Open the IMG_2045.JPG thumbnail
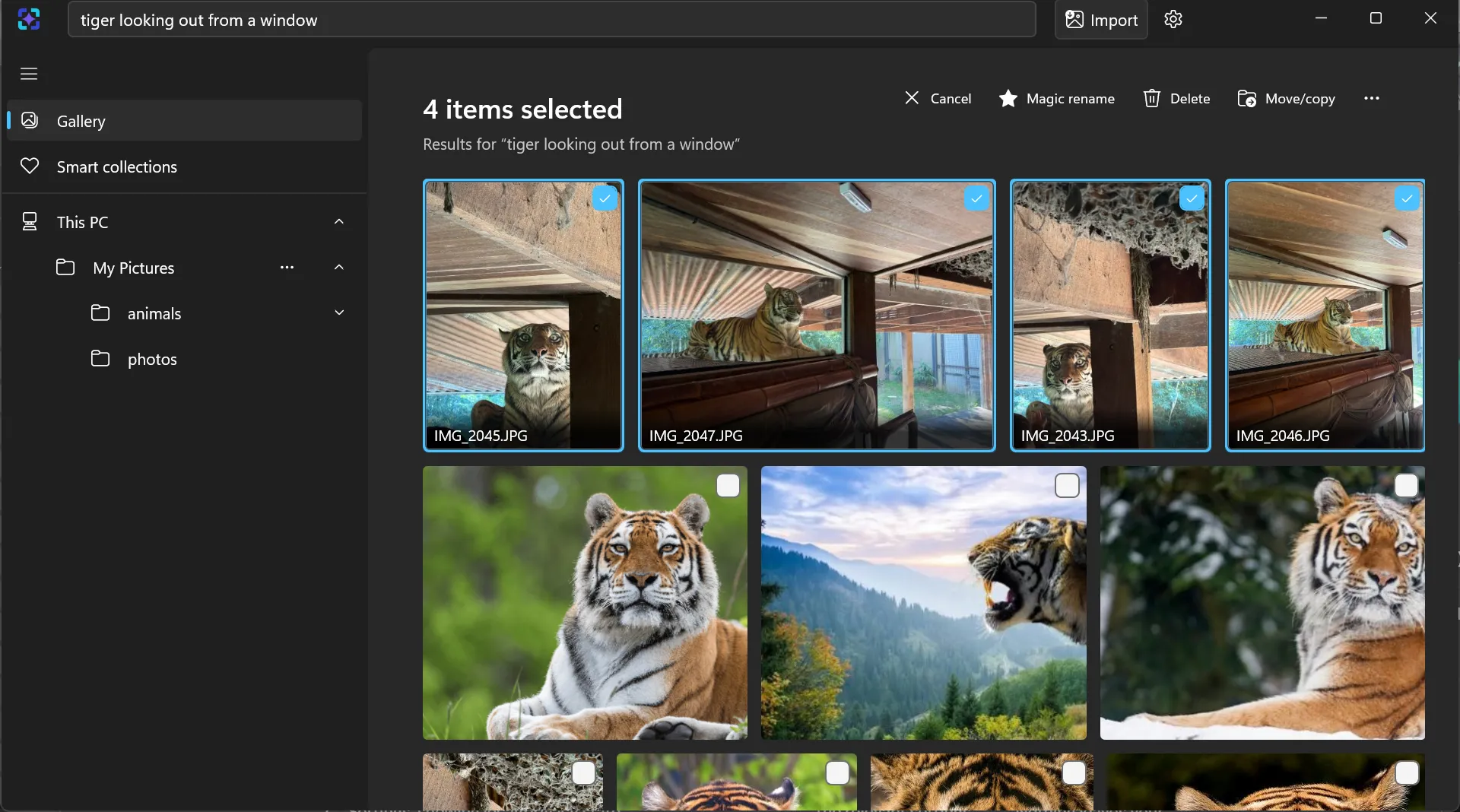 523,316
